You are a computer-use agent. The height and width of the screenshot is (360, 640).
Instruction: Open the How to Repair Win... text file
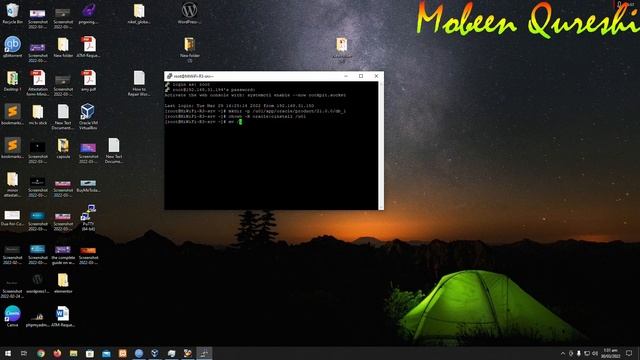pyautogui.click(x=139, y=83)
